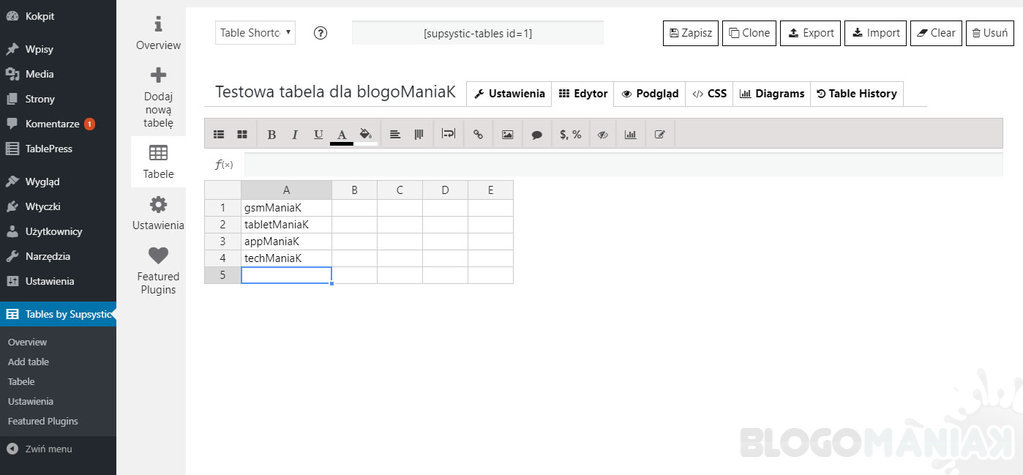Save the table with Zapisz button
This screenshot has width=1023, height=475.
point(691,33)
